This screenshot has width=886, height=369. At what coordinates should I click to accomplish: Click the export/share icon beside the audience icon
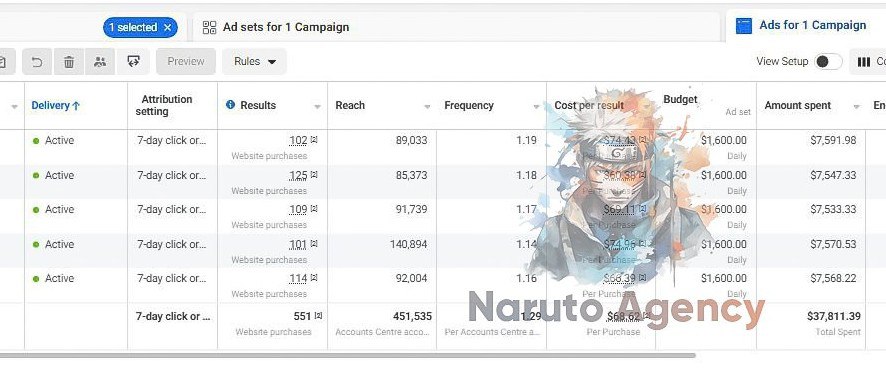[x=133, y=62]
